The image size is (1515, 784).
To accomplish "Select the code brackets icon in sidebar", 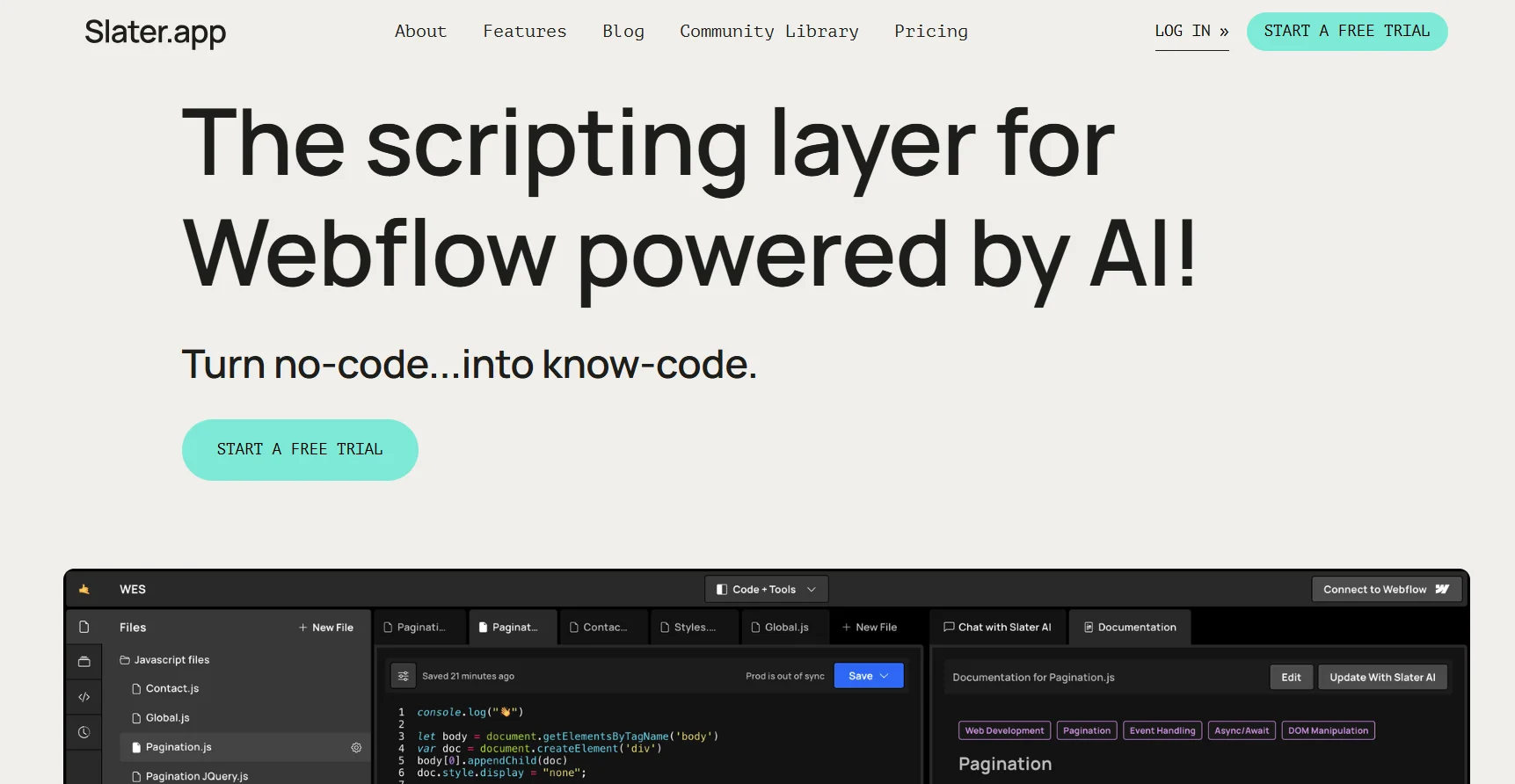I will [x=84, y=697].
